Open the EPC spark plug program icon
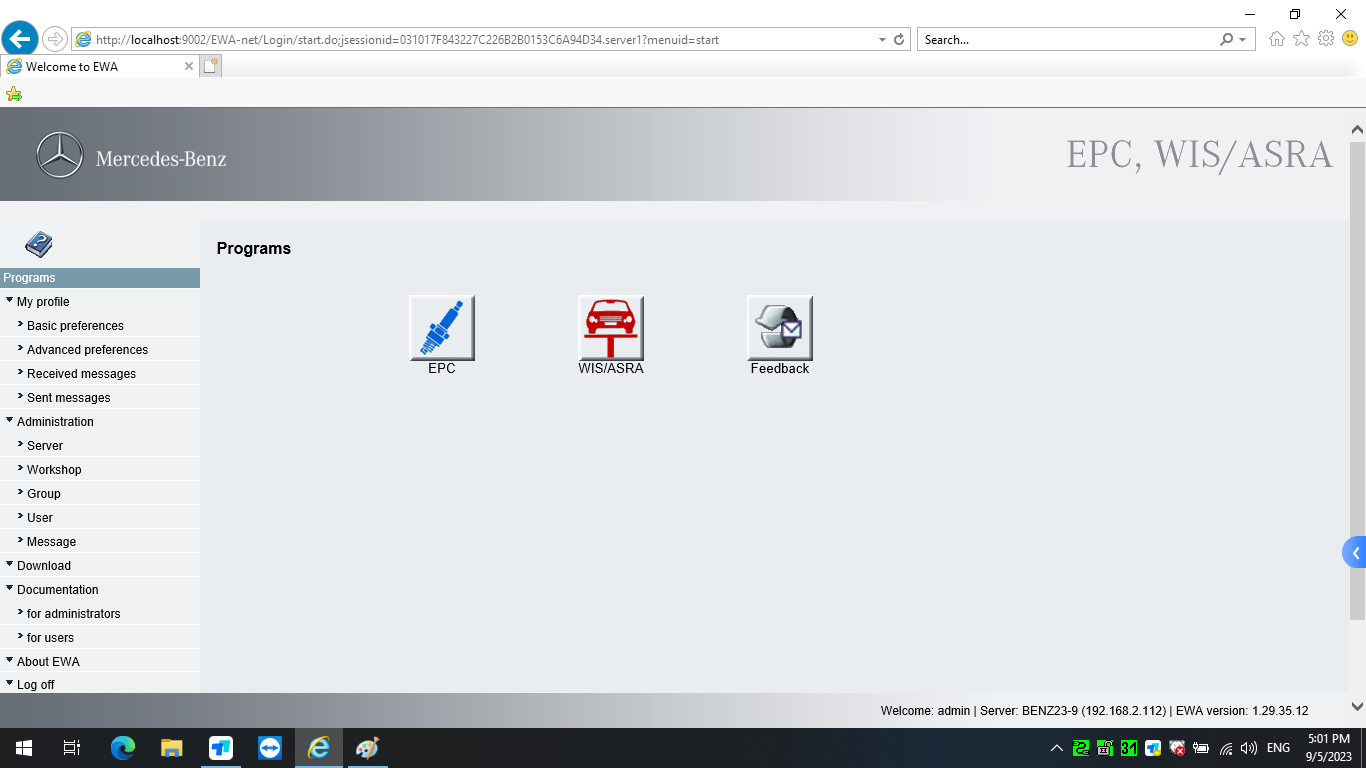This screenshot has height=768, width=1366. 442,328
